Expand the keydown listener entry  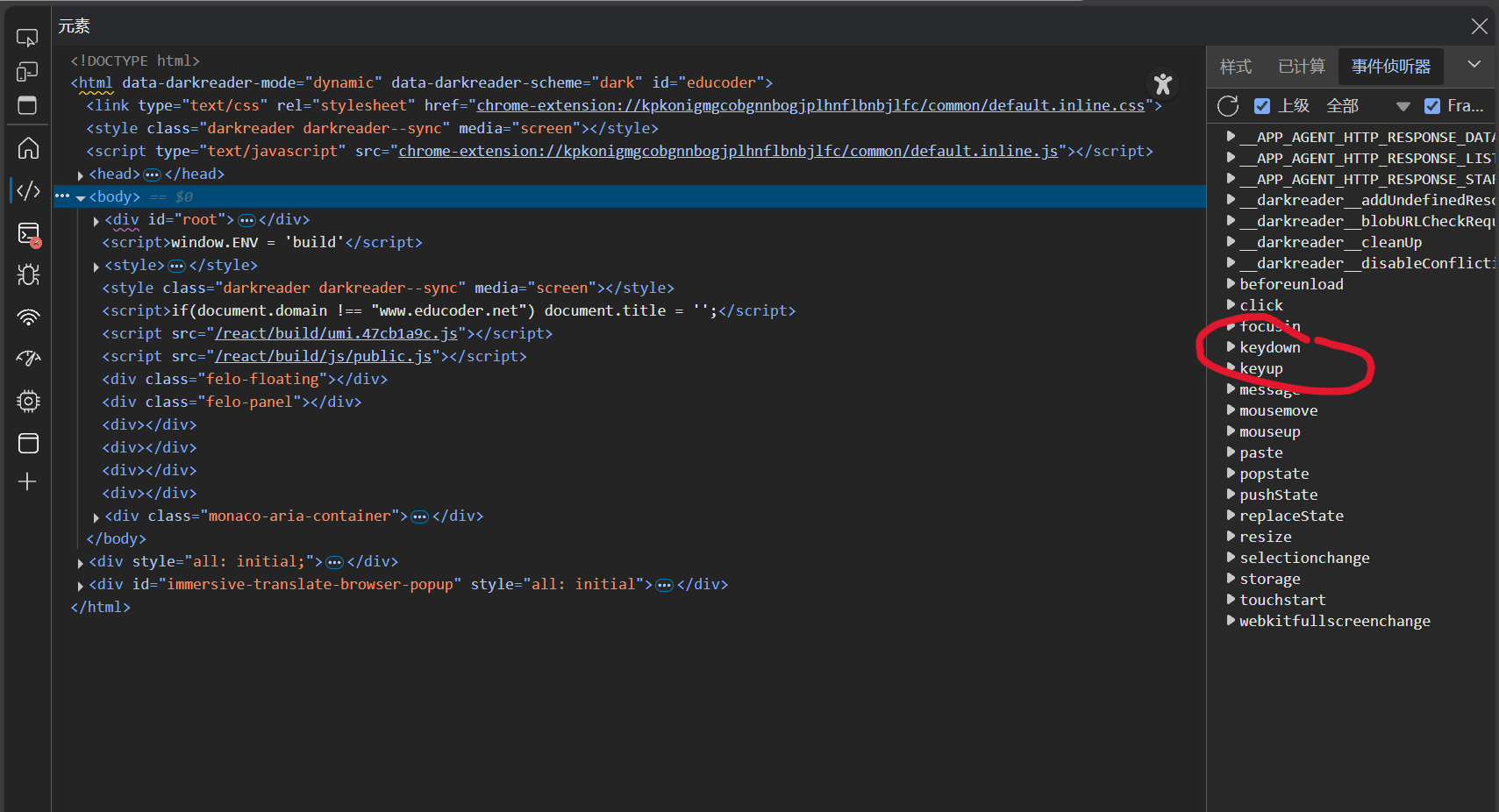click(x=1231, y=347)
